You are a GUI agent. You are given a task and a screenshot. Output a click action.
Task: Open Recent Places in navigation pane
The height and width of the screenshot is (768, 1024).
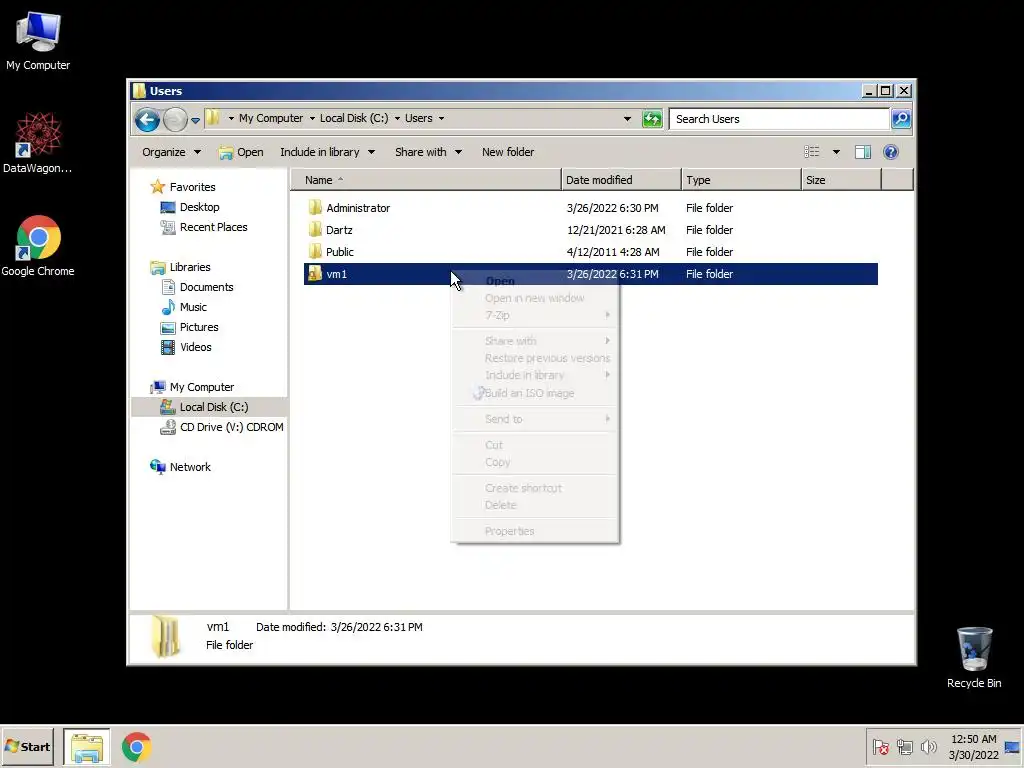214,227
